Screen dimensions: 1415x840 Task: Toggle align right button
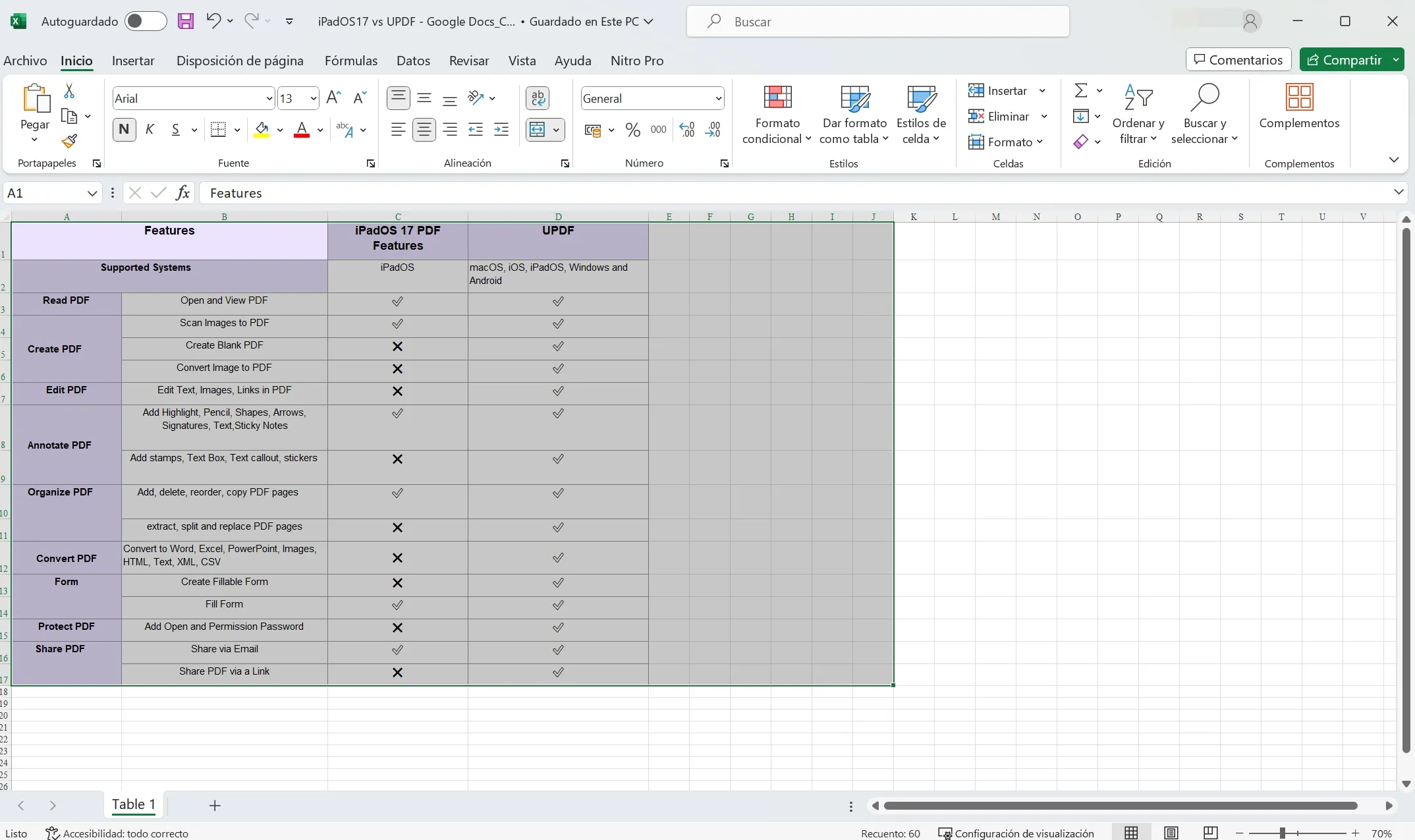(x=450, y=130)
